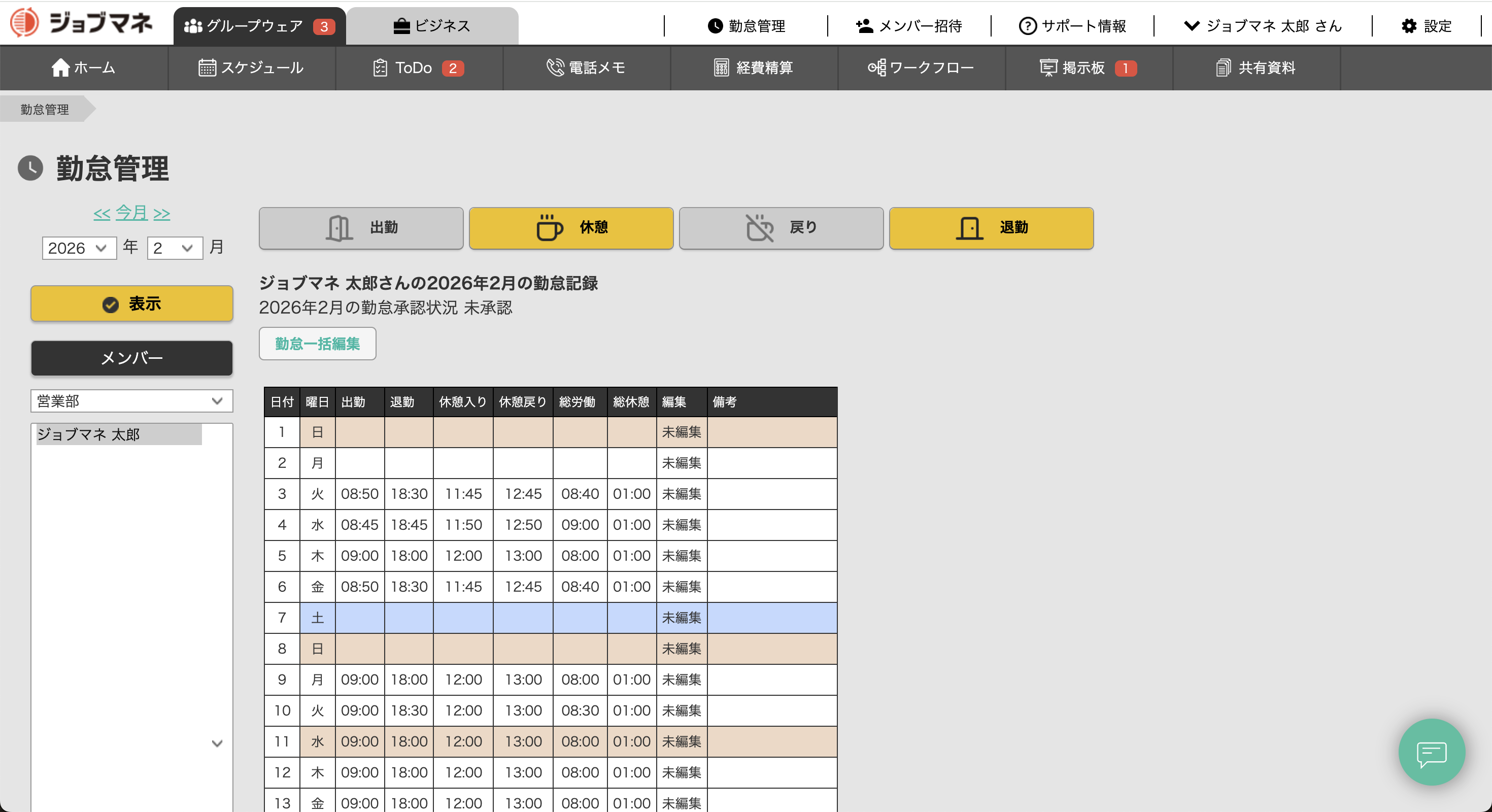Select the グループウェア tab
The width and height of the screenshot is (1492, 812).
coord(259,25)
